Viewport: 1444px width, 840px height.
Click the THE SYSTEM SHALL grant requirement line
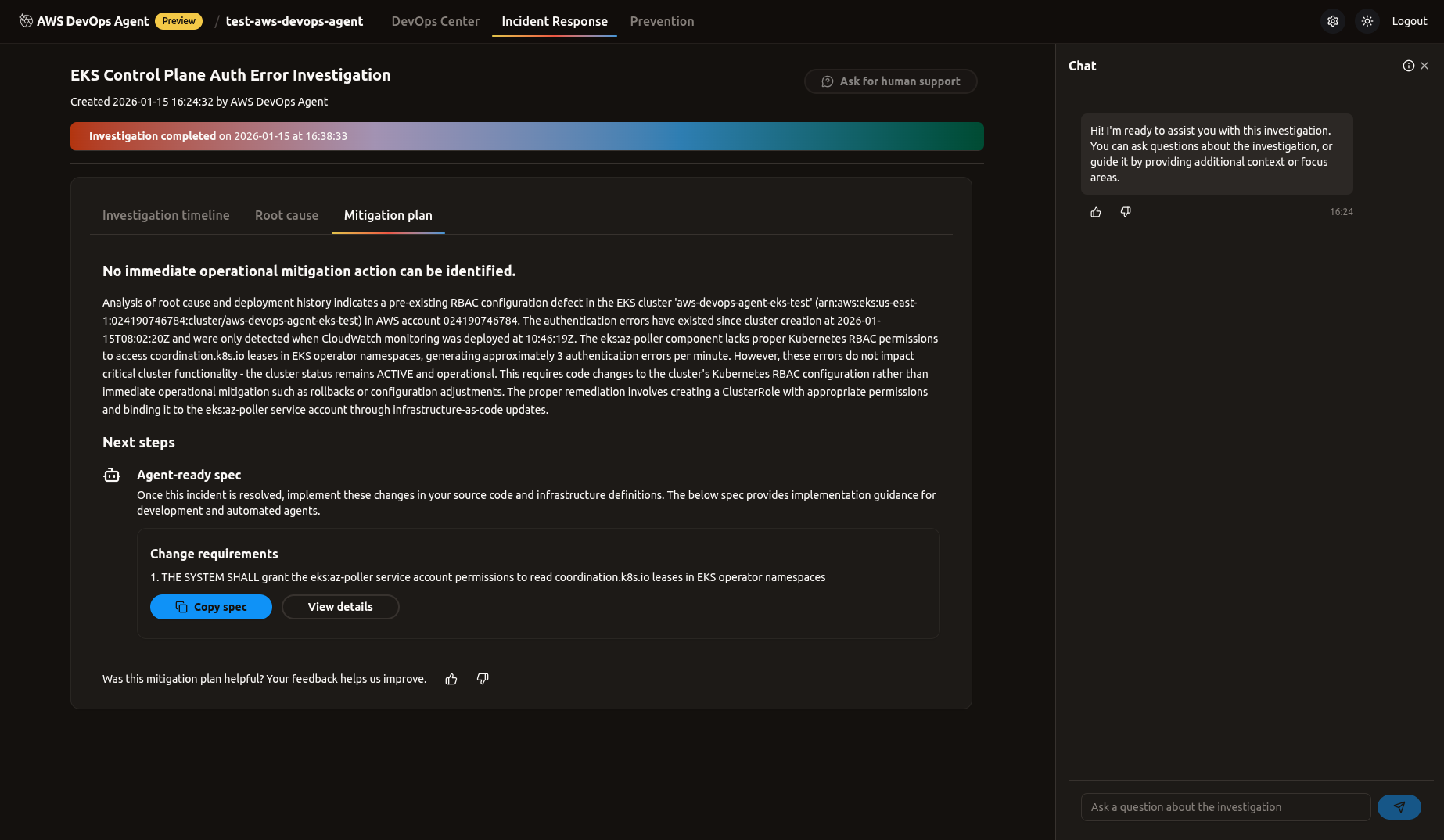(x=487, y=577)
